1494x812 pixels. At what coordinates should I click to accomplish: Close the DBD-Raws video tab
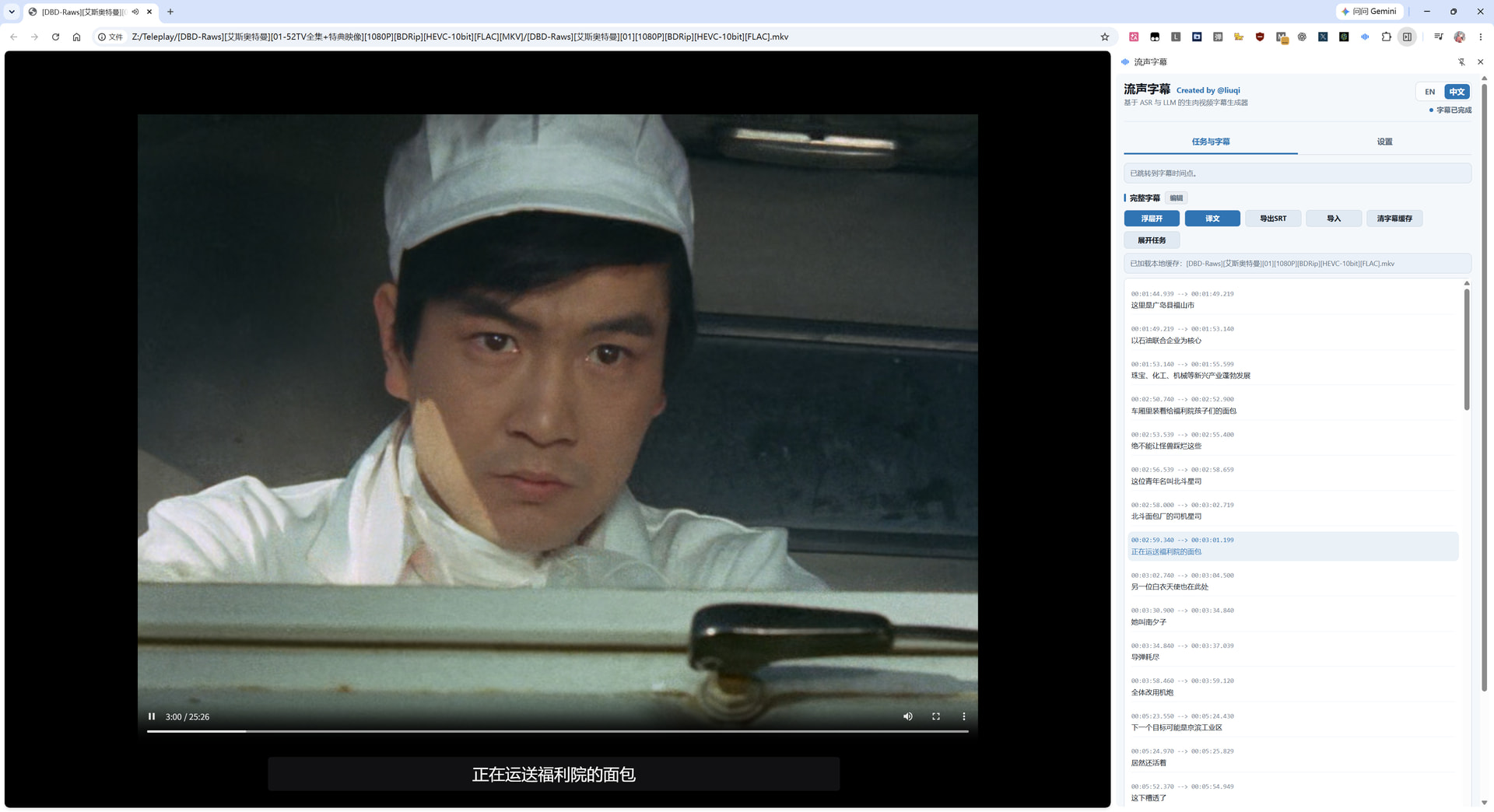pyautogui.click(x=149, y=12)
